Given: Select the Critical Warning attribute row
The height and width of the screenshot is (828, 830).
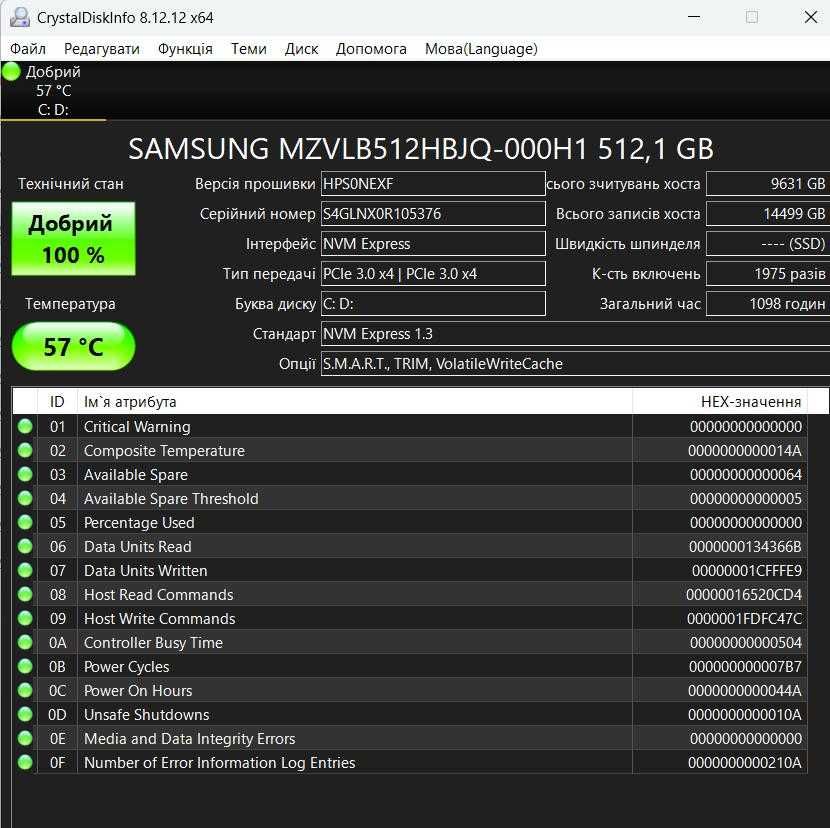Looking at the screenshot, I should (x=410, y=427).
